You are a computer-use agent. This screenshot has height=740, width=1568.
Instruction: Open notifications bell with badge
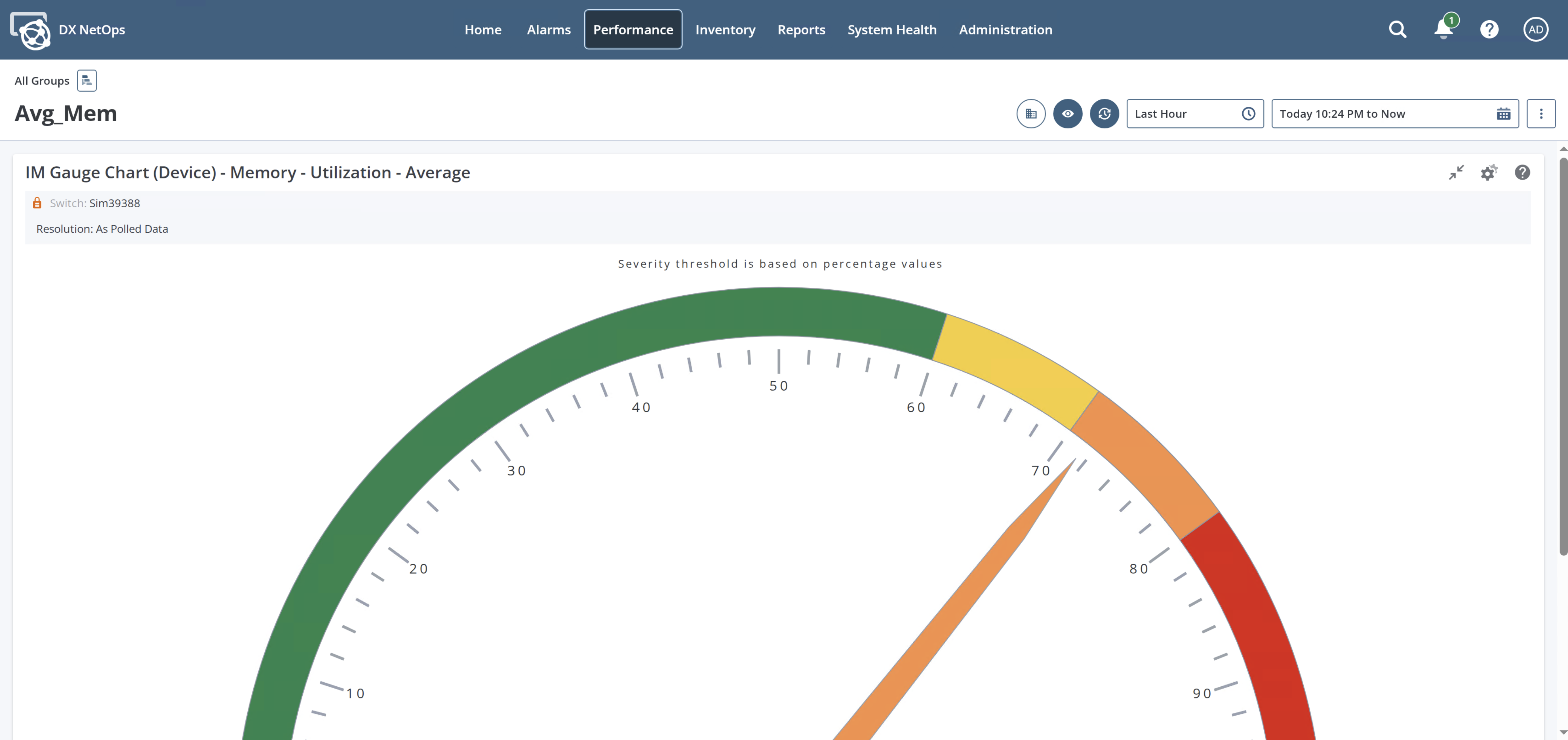[x=1443, y=29]
